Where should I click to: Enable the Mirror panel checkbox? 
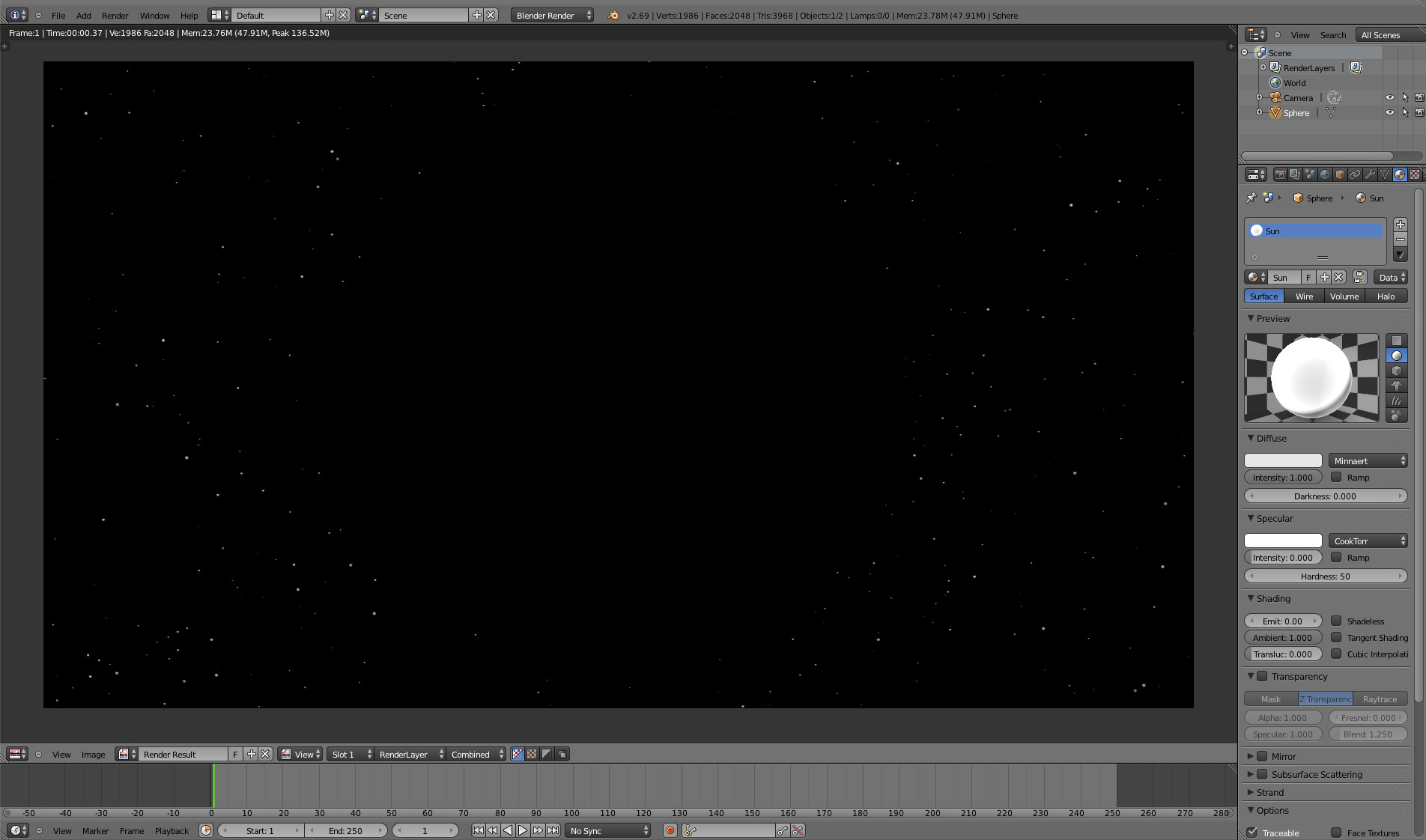point(1262,756)
